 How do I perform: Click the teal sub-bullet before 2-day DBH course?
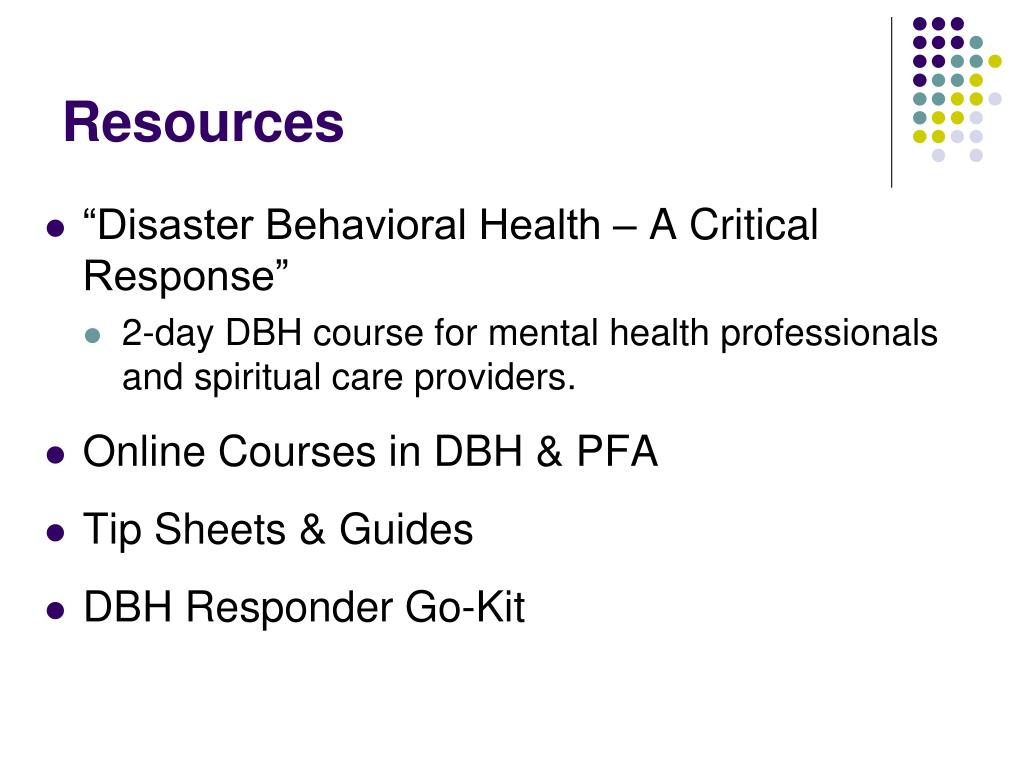(93, 336)
